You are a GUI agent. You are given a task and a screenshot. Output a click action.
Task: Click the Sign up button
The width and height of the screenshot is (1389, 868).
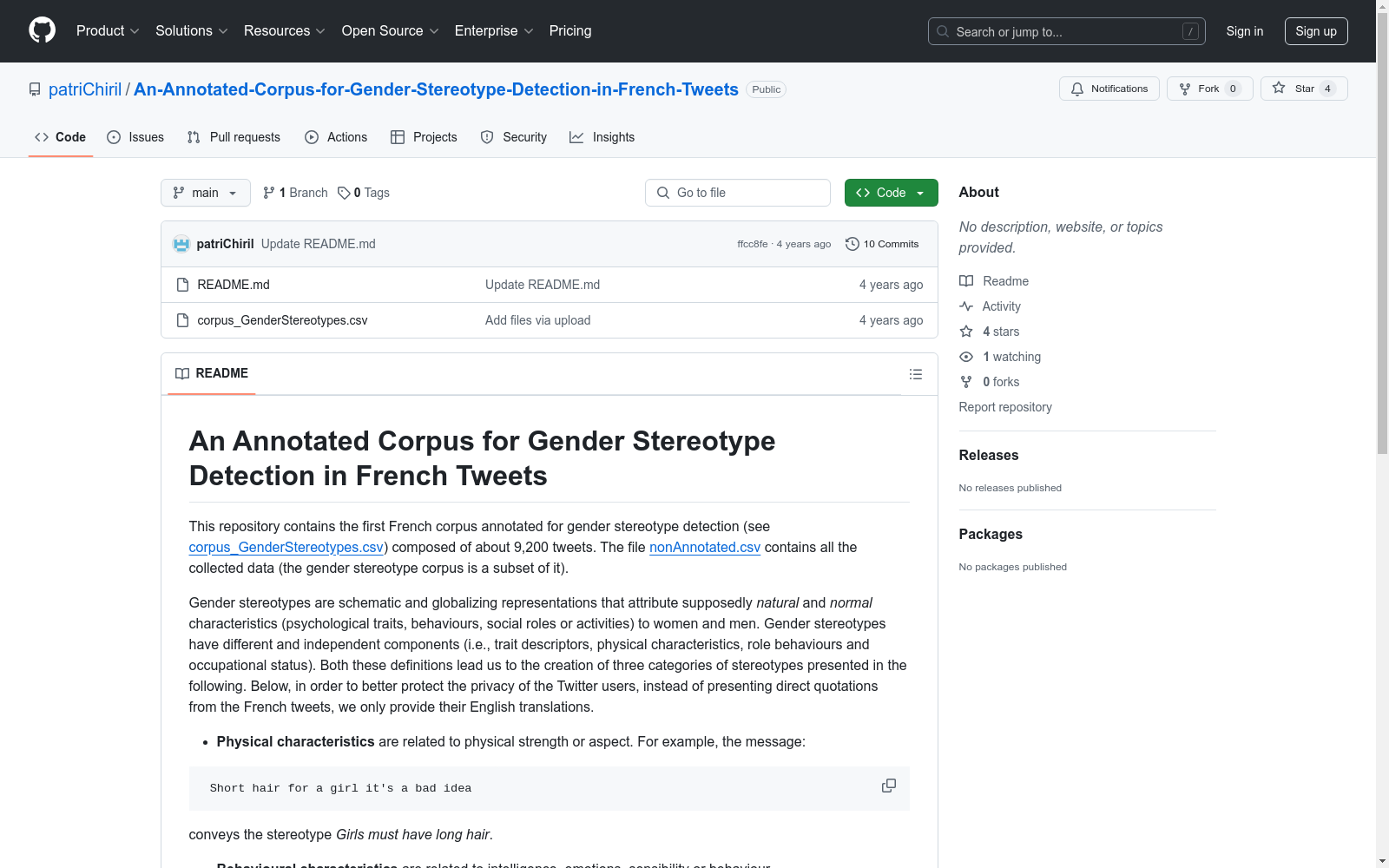[1315, 31]
